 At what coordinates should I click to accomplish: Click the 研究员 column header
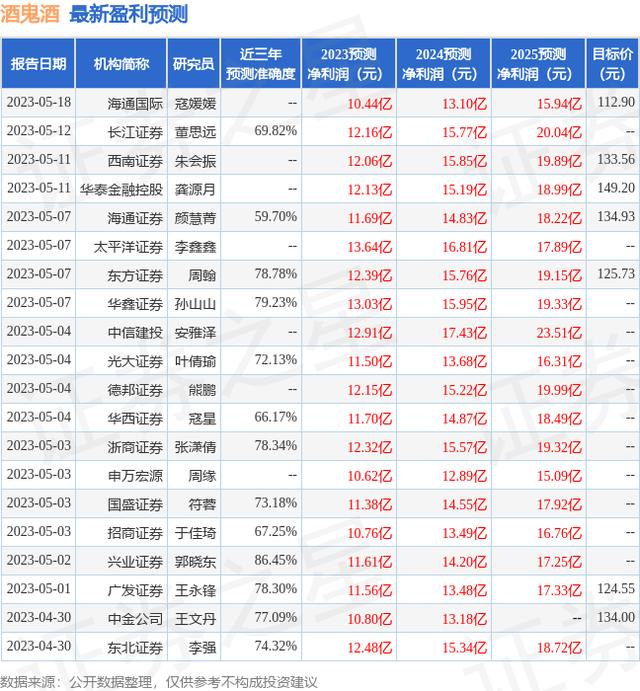click(x=193, y=64)
